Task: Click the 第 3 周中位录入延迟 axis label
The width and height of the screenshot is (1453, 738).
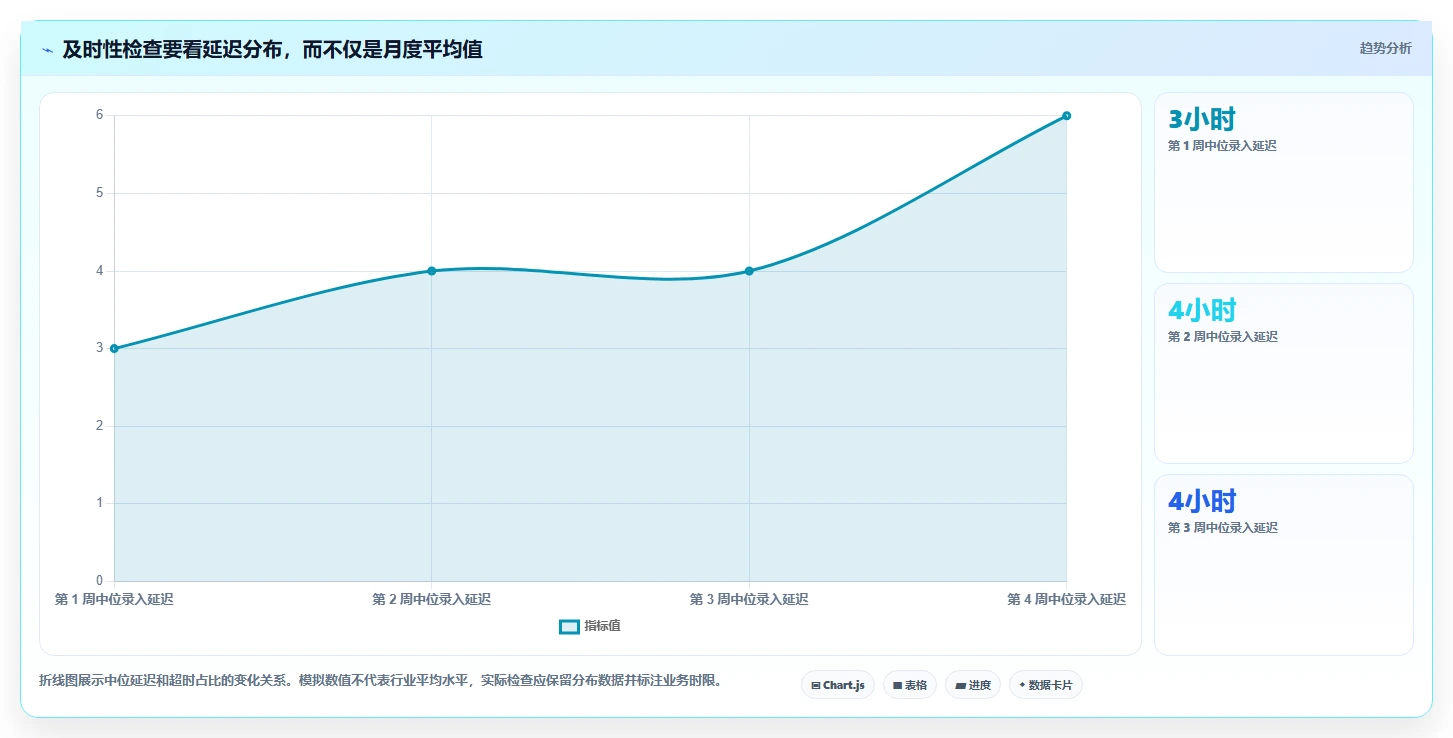Action: tap(749, 600)
